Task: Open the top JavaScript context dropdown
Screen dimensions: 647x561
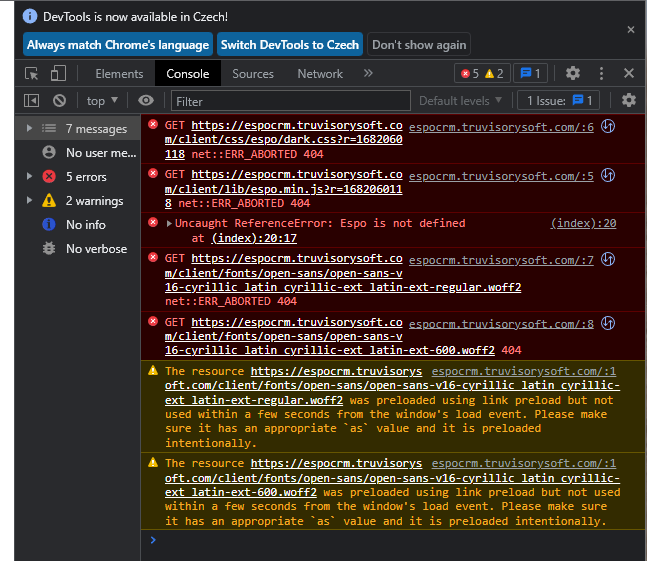Action: (101, 100)
